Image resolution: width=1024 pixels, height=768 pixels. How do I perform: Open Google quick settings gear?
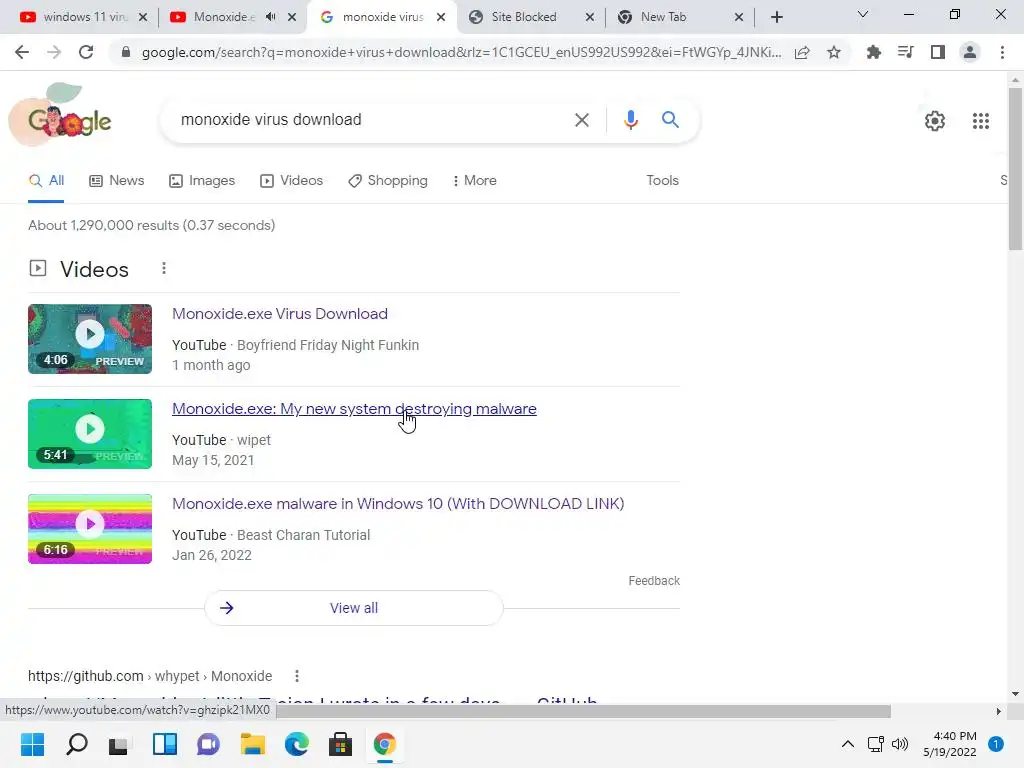tap(935, 121)
